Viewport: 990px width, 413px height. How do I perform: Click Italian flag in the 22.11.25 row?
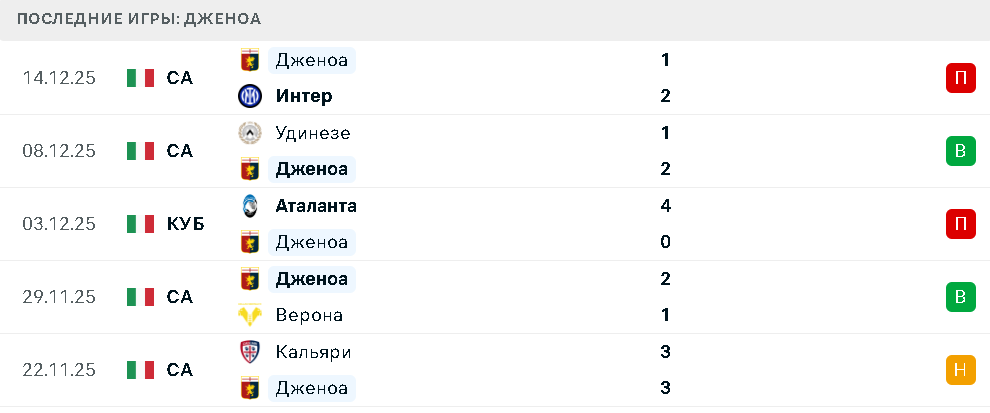tap(140, 370)
